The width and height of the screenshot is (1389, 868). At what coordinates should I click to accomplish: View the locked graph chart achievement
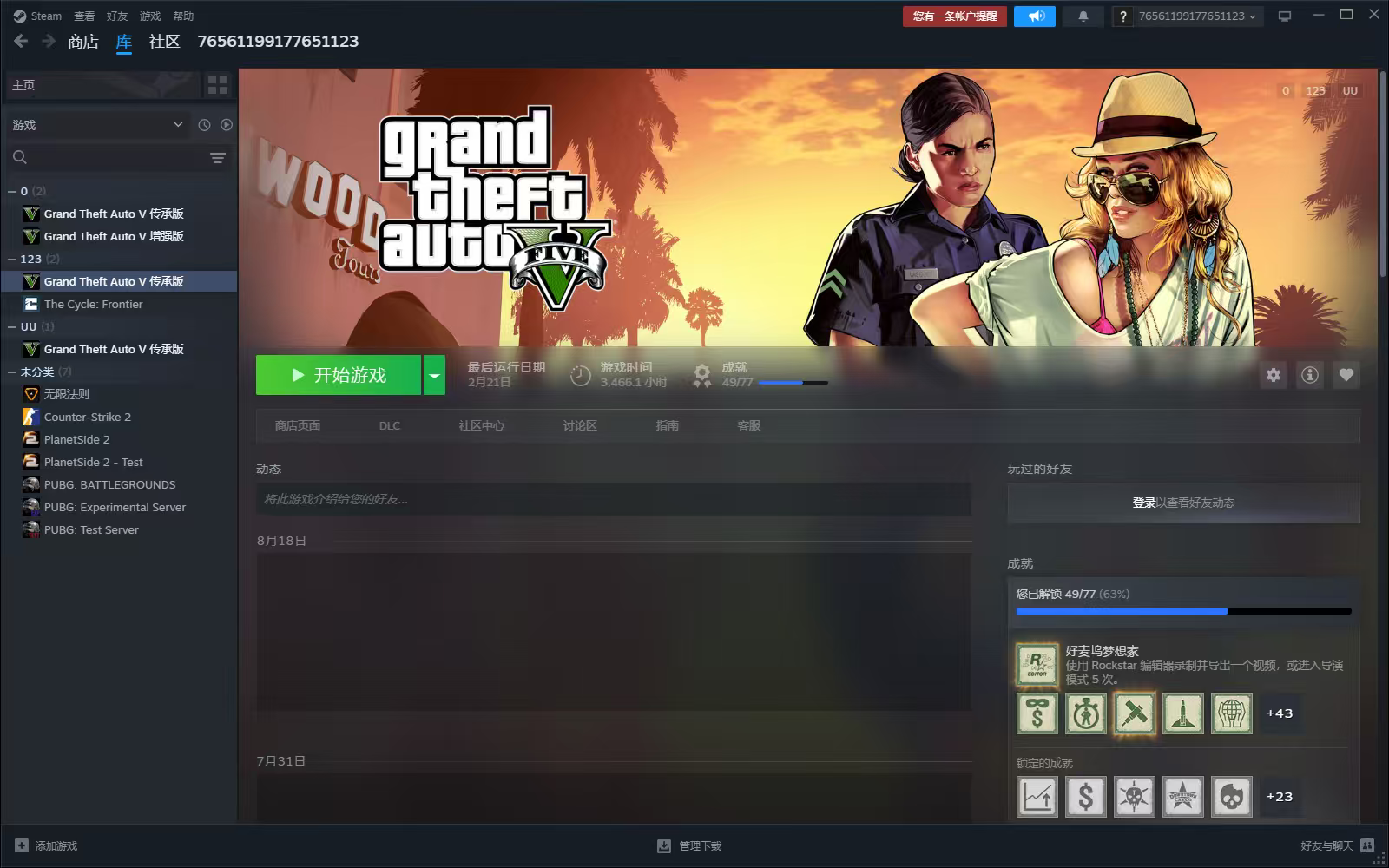[x=1037, y=797]
